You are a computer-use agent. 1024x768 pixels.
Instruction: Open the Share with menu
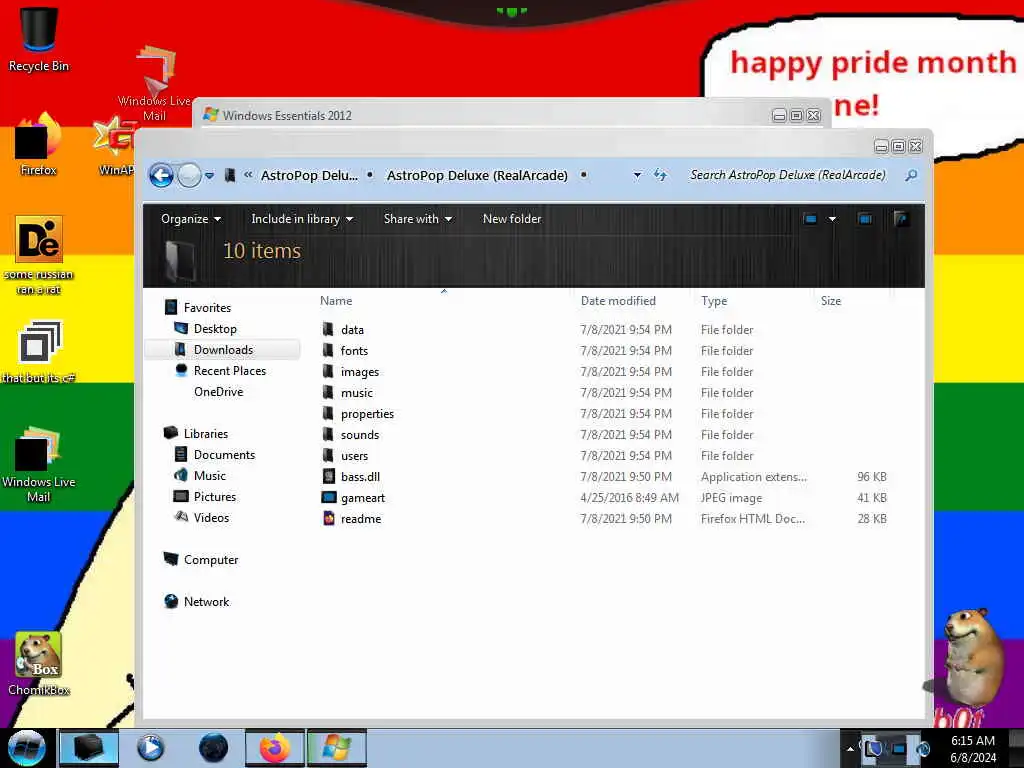(x=417, y=219)
